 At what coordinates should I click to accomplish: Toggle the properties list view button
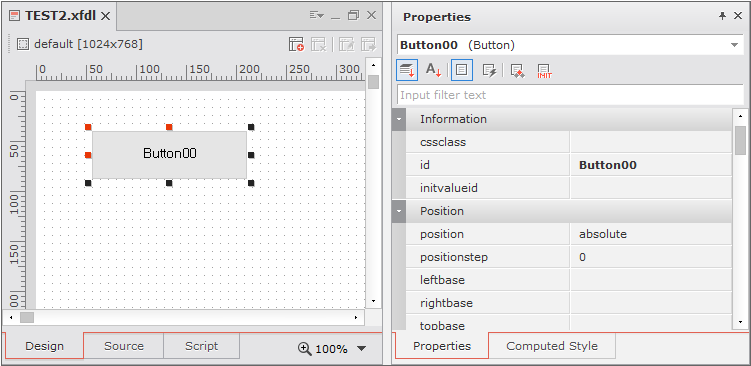click(462, 70)
